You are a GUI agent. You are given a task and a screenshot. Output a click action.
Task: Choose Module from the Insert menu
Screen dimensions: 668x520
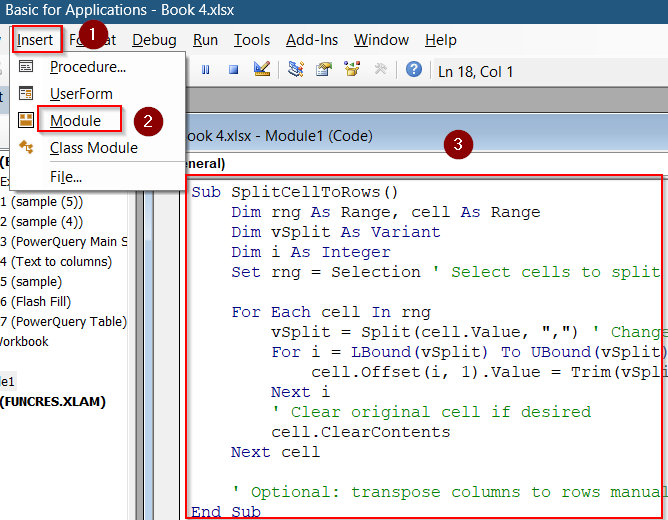tap(75, 121)
